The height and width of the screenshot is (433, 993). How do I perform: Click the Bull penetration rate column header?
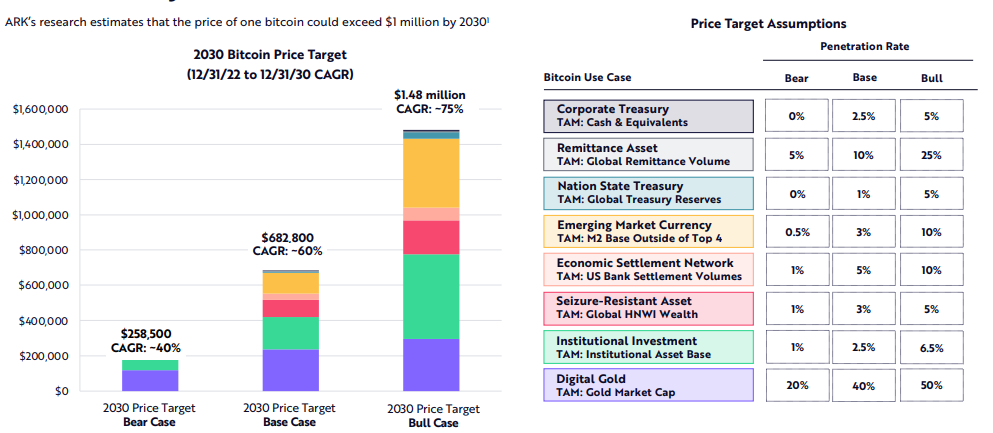click(931, 77)
